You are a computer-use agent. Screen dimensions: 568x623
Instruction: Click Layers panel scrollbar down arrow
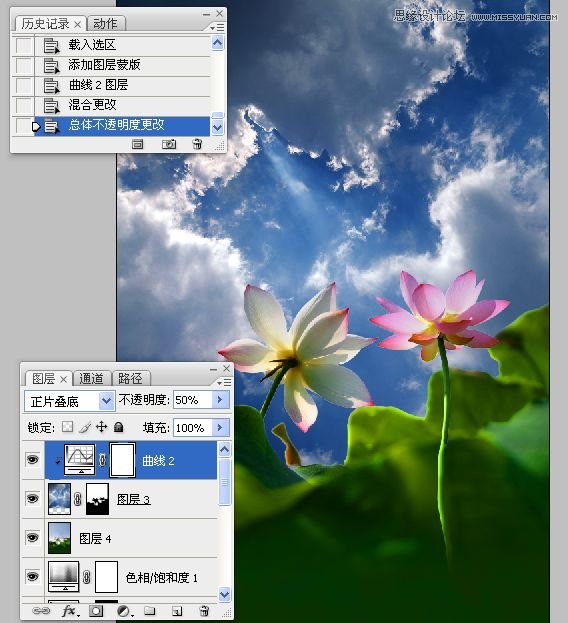pos(224,594)
